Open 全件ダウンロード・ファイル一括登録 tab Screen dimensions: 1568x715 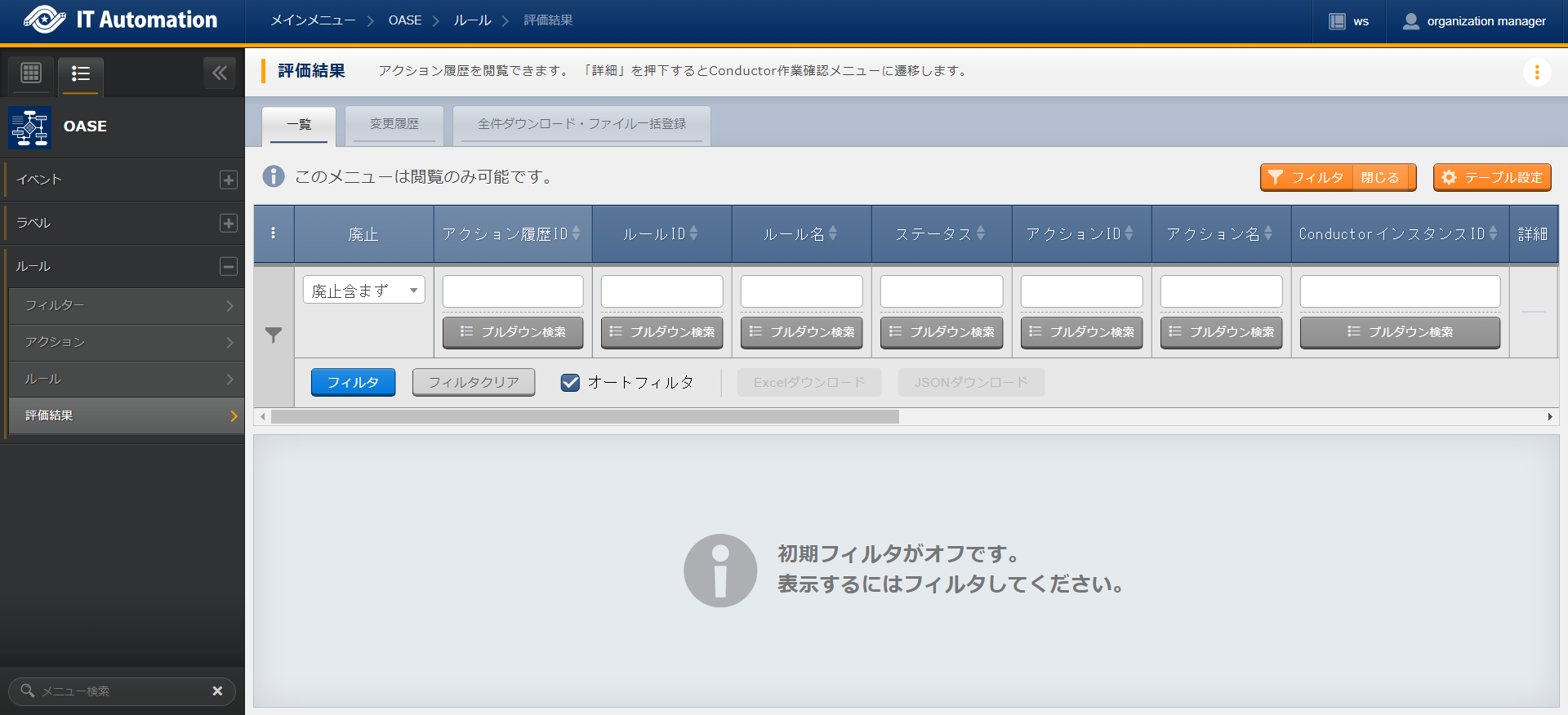tap(581, 124)
